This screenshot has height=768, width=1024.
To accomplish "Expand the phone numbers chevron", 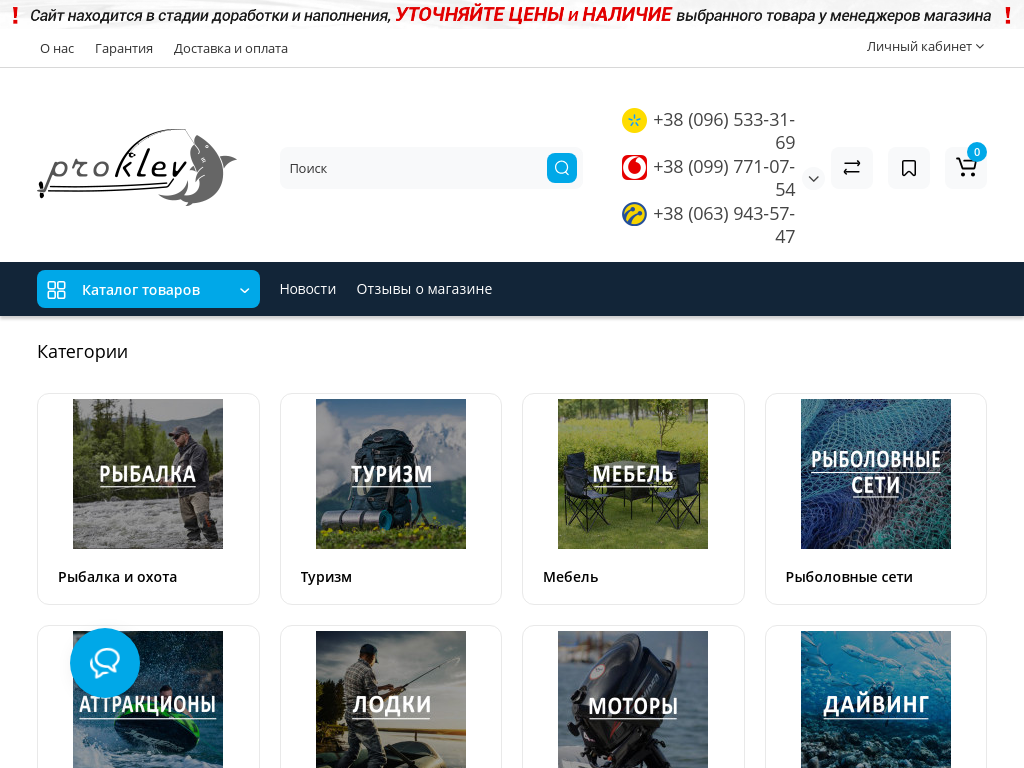I will 813,178.
